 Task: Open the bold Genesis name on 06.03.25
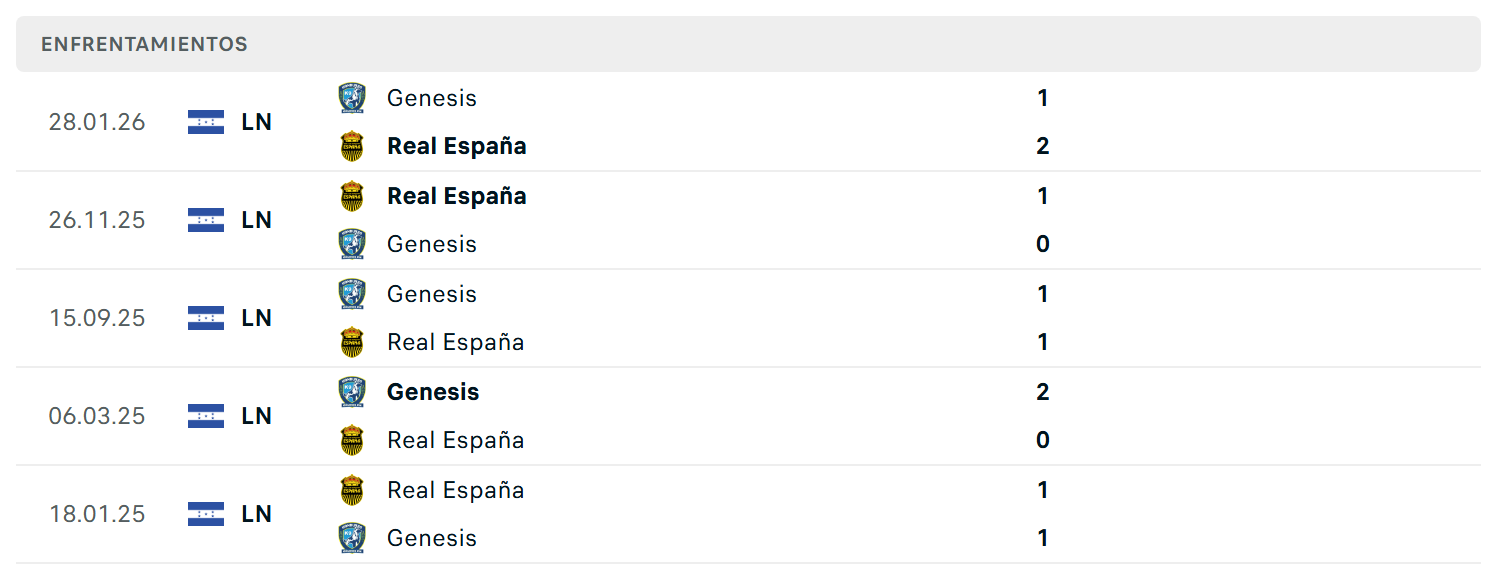pyautogui.click(x=433, y=392)
